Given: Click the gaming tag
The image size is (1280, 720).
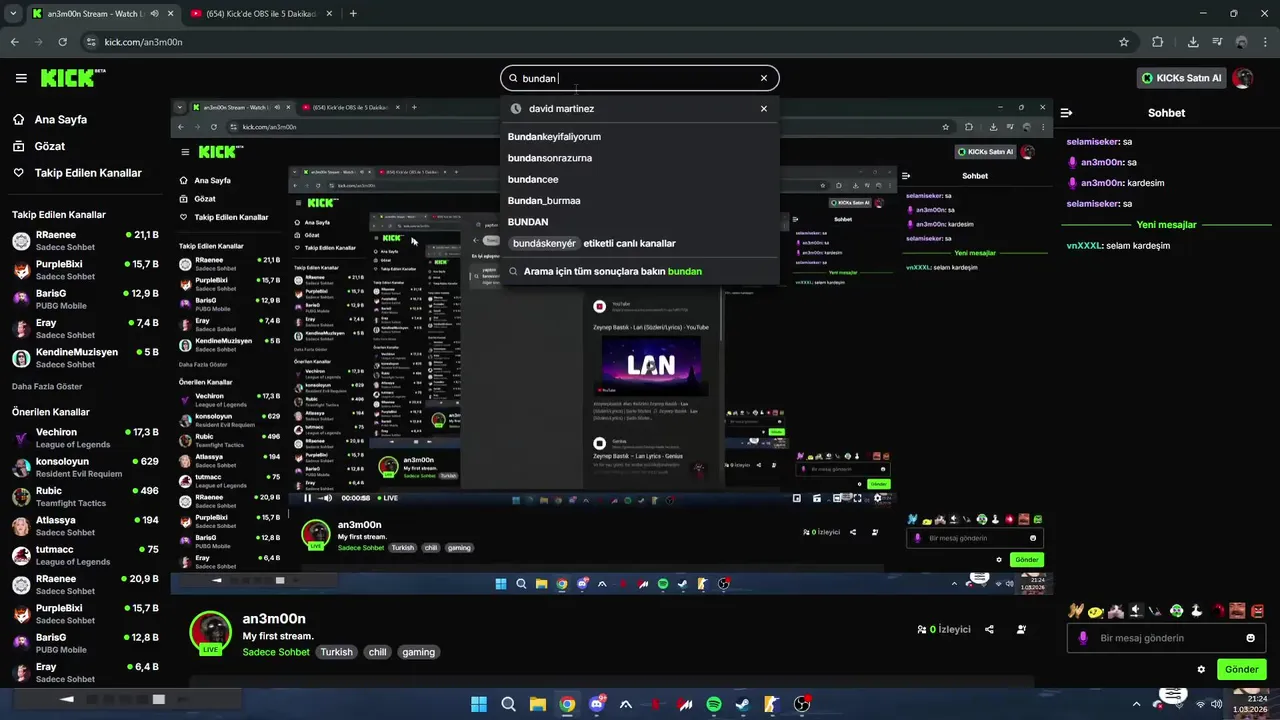Looking at the screenshot, I should click(418, 652).
